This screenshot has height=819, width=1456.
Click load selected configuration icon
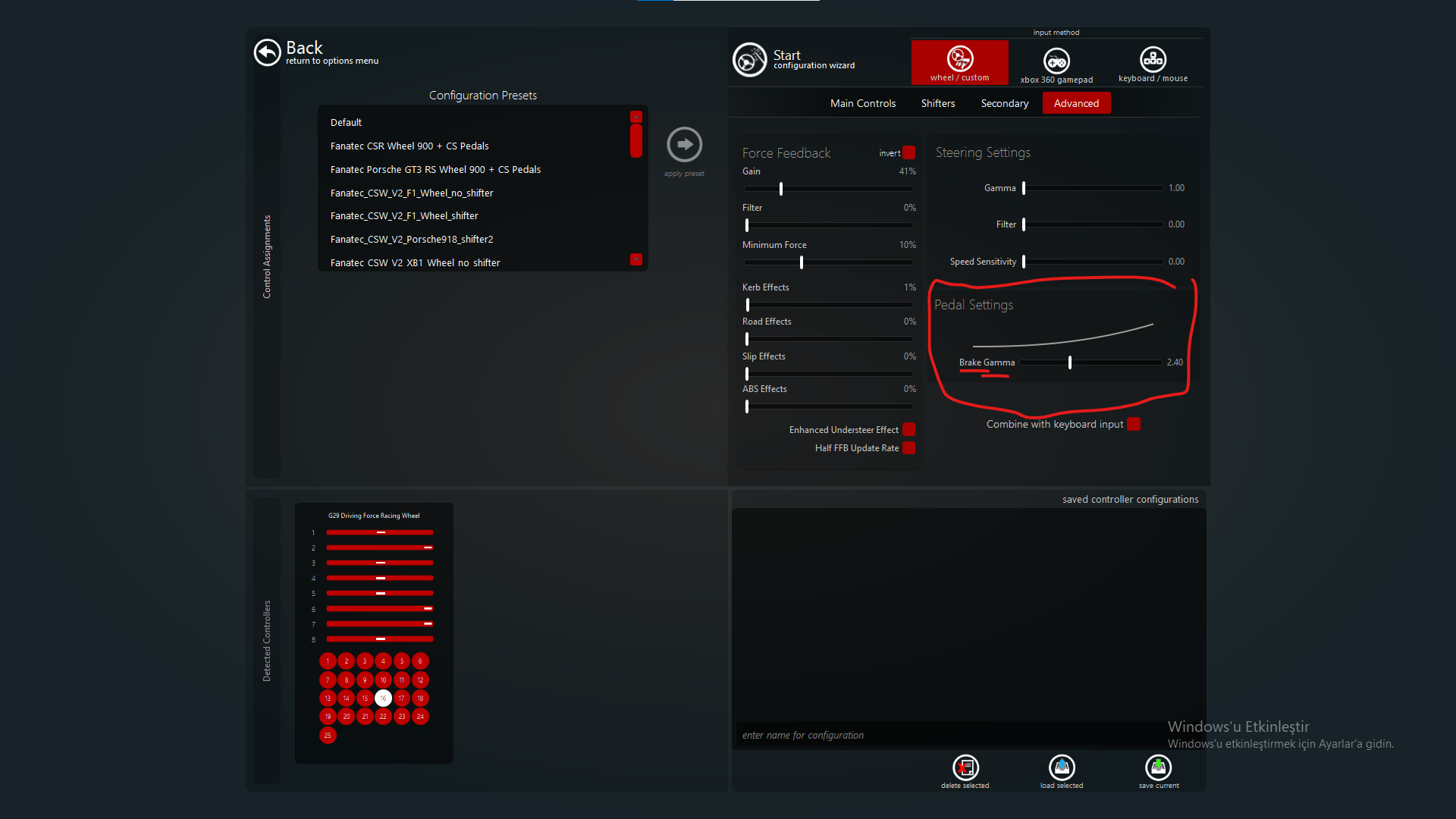point(1062,768)
